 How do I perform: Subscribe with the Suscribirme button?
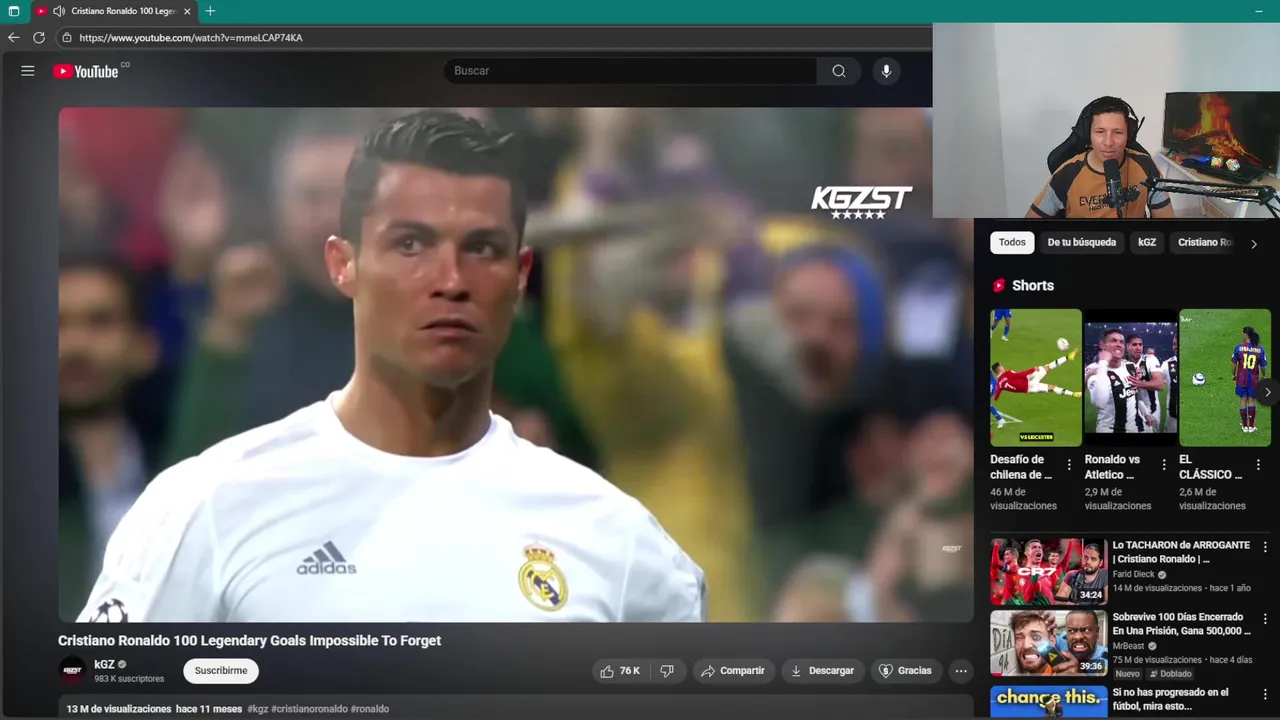221,671
